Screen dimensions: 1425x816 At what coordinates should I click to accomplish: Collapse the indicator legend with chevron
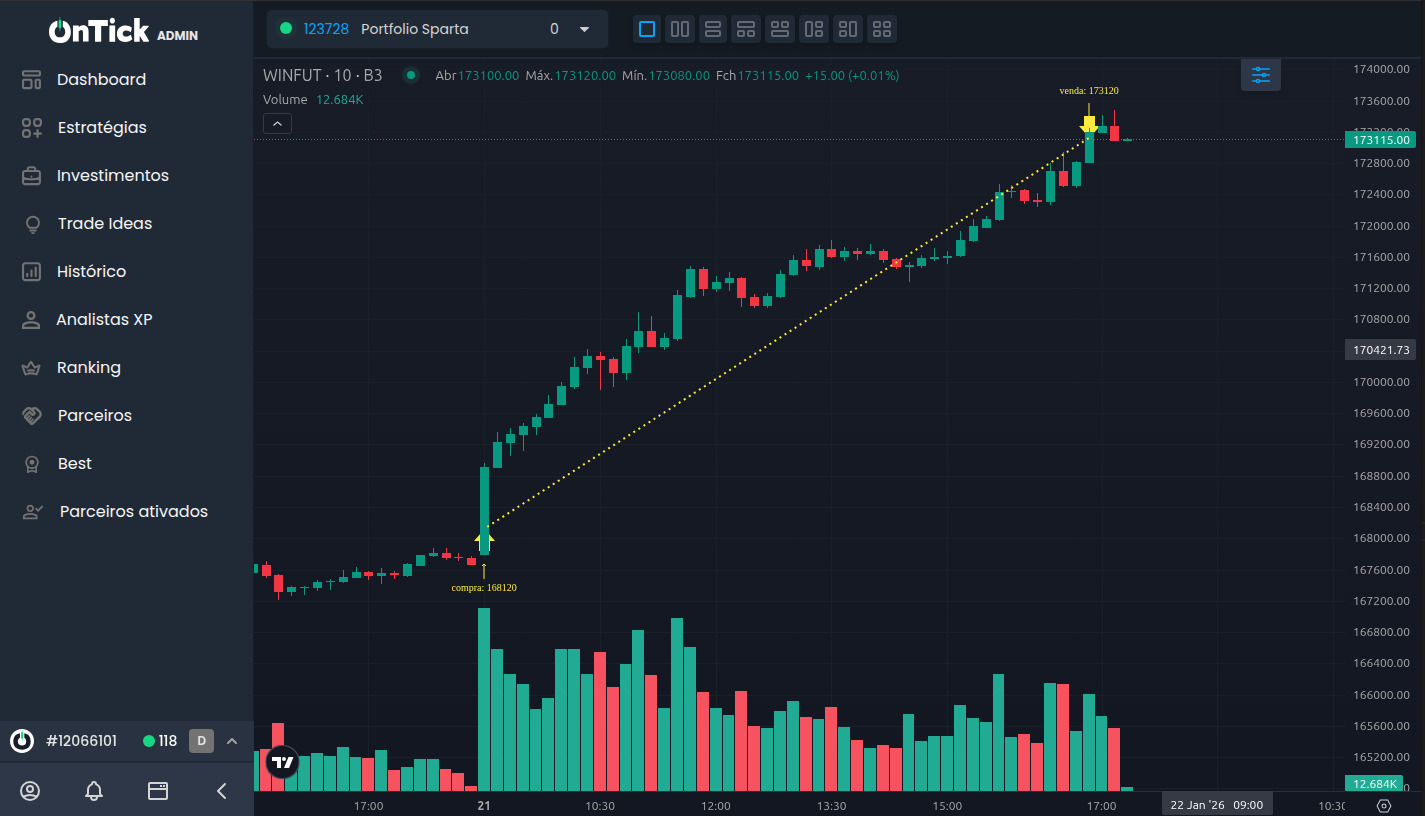point(277,124)
